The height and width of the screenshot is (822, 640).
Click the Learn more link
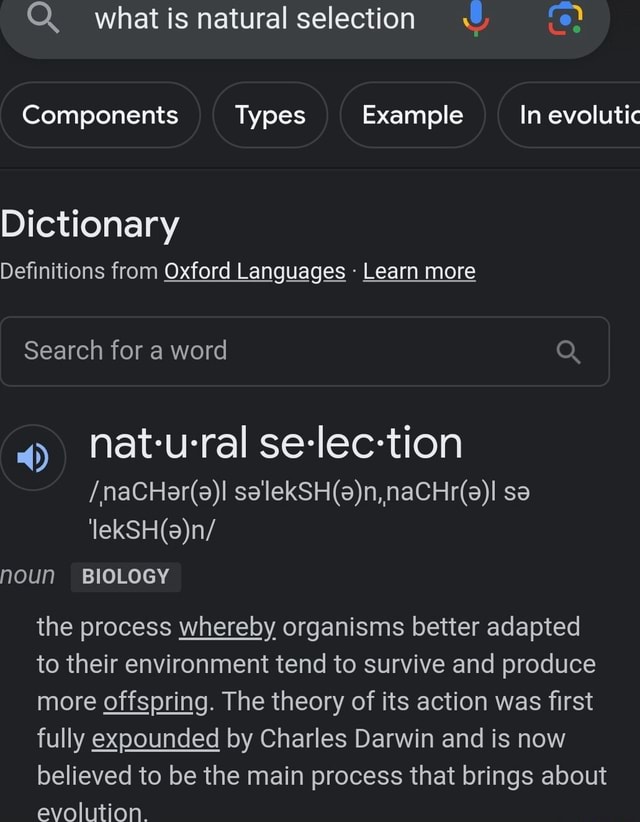point(419,271)
